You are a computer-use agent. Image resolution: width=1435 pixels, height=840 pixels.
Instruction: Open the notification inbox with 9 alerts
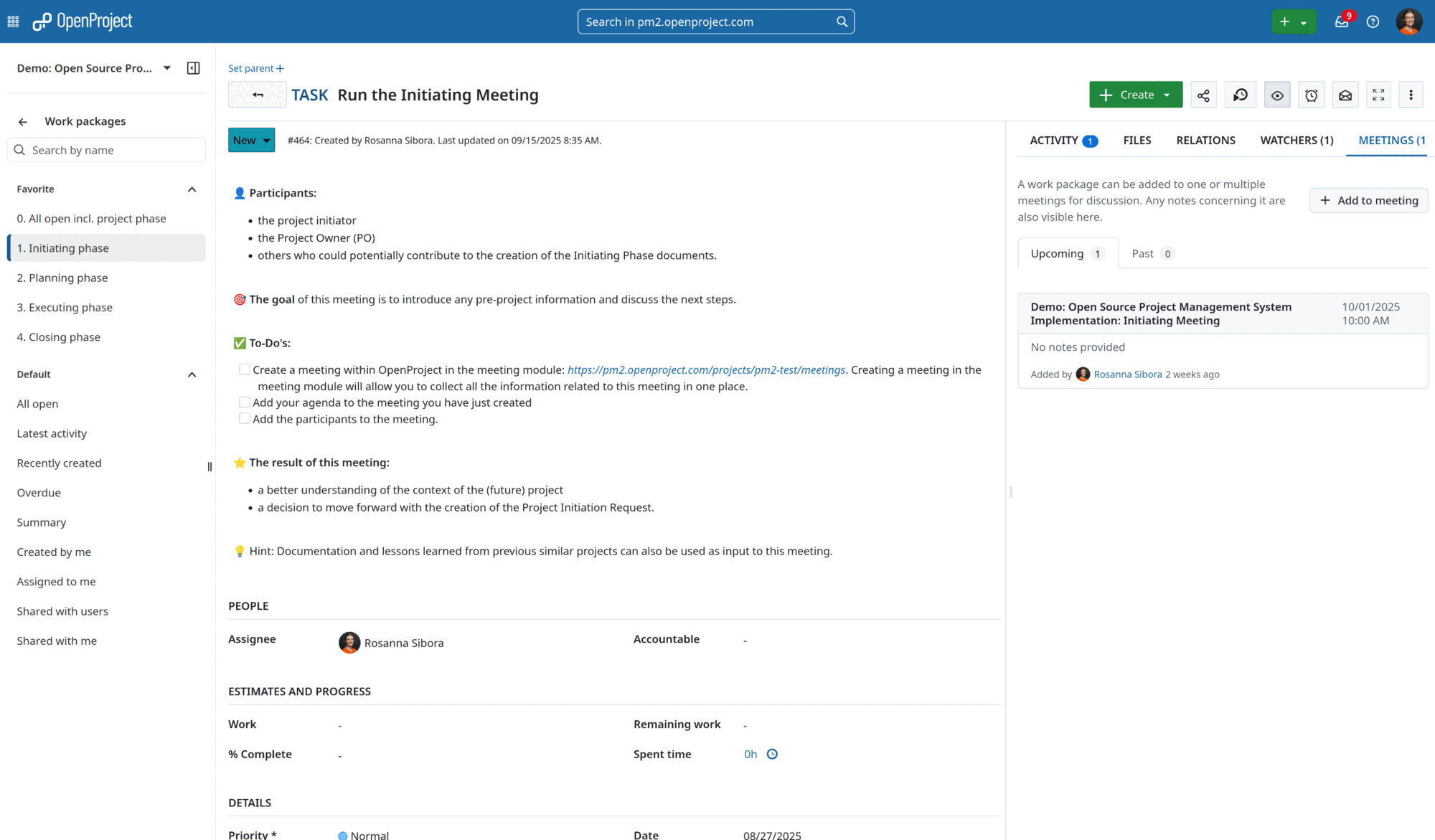point(1340,22)
